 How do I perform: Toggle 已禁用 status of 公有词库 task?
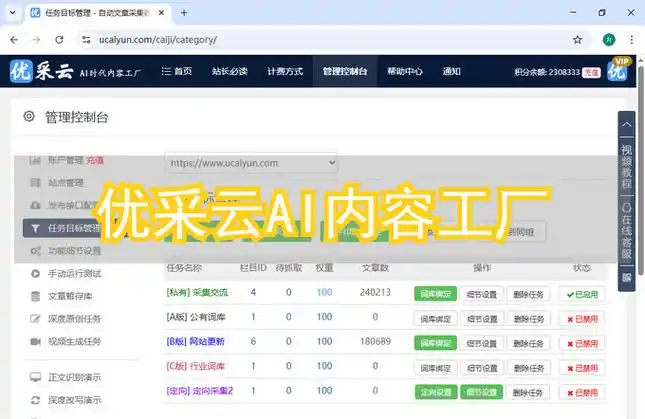point(582,319)
